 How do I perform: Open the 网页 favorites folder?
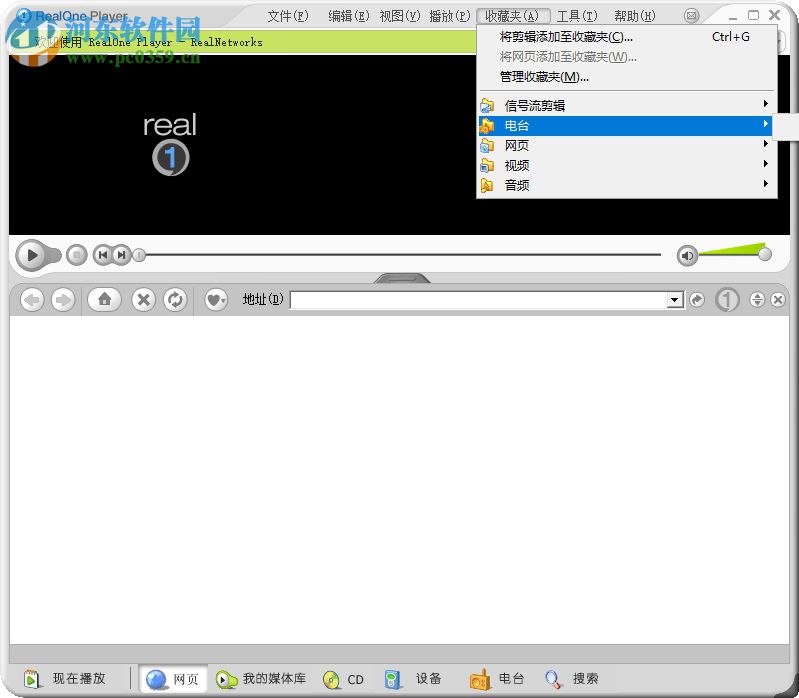(625, 145)
